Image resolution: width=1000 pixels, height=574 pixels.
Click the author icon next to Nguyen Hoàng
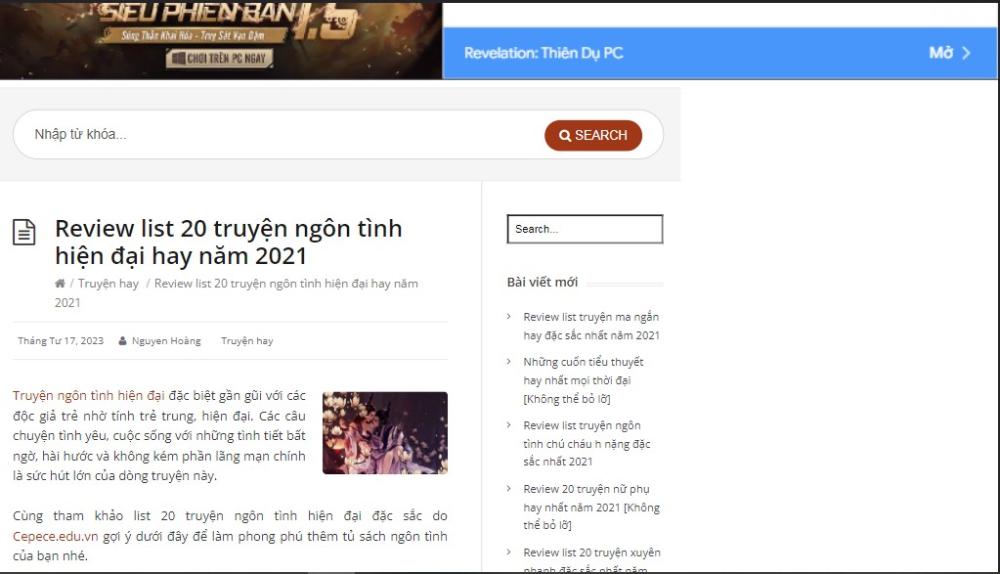coord(122,341)
